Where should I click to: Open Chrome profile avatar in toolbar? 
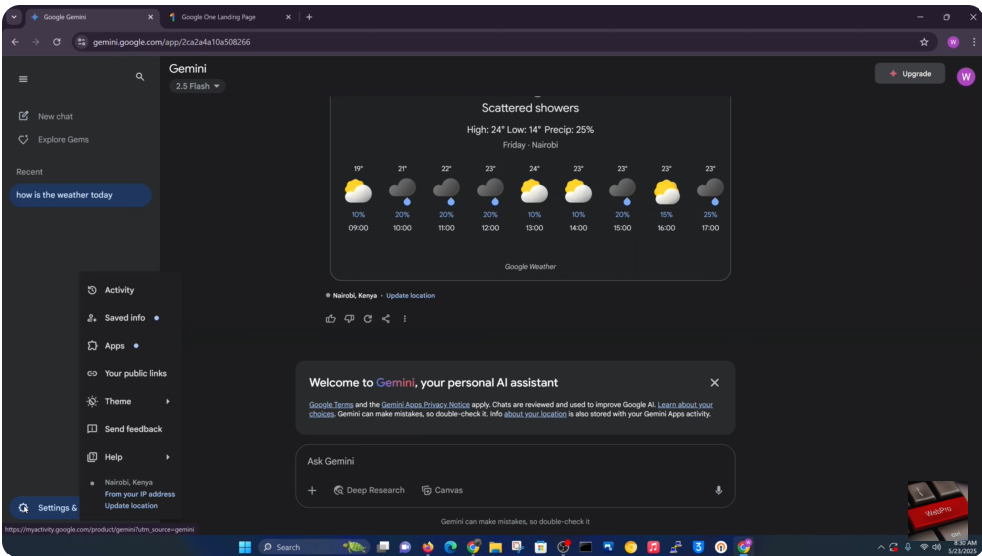click(953, 42)
